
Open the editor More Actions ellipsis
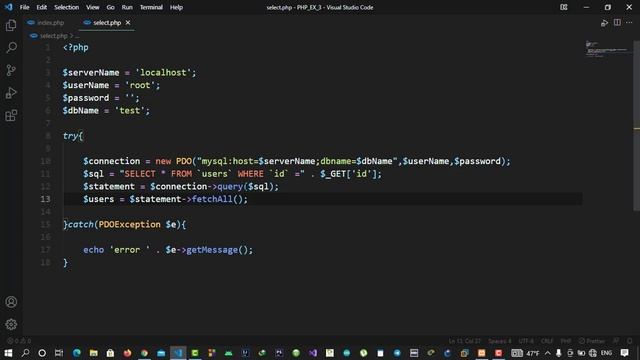pyautogui.click(x=629, y=22)
